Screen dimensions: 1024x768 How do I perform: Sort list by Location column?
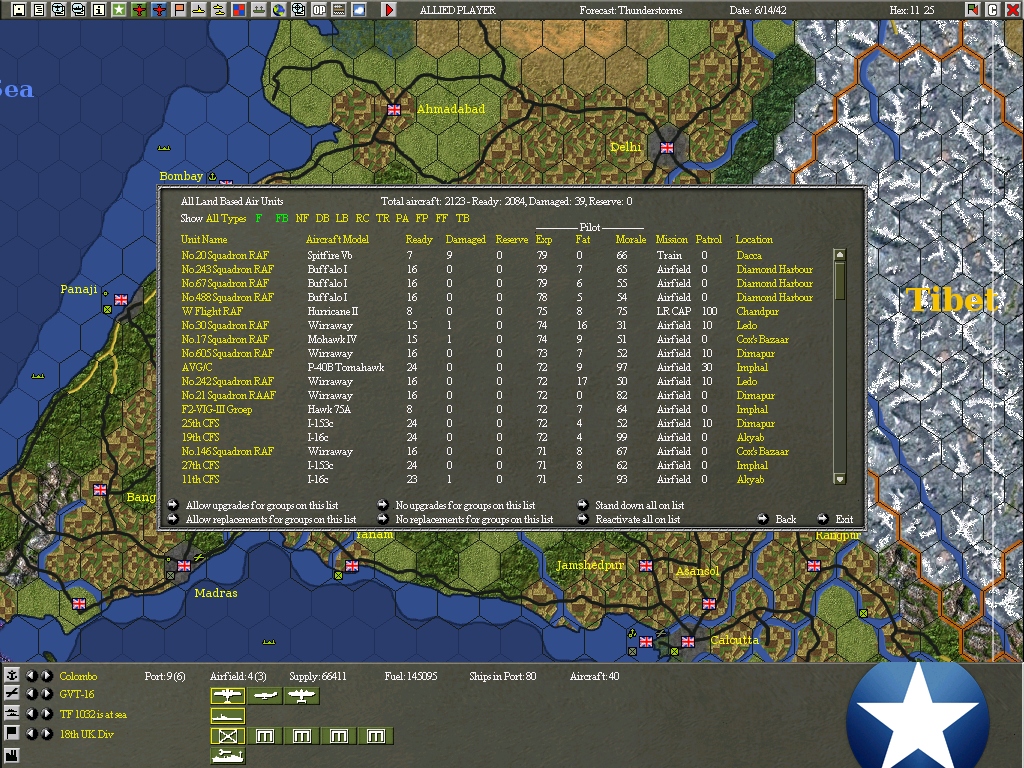pyautogui.click(x=754, y=239)
